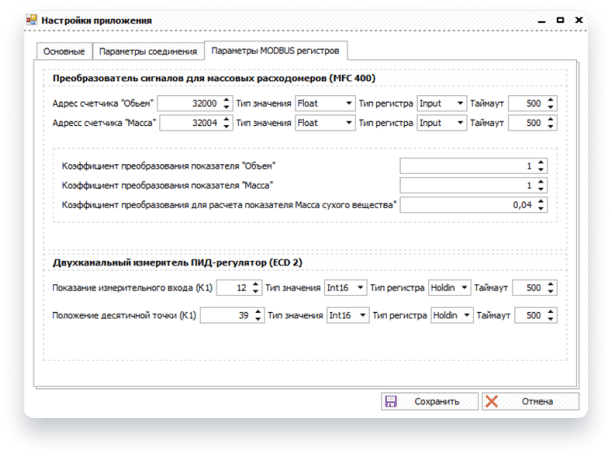This screenshot has width=612, height=456.
Task: Decrease the Масса counter address with down arrow
Action: [227, 126]
